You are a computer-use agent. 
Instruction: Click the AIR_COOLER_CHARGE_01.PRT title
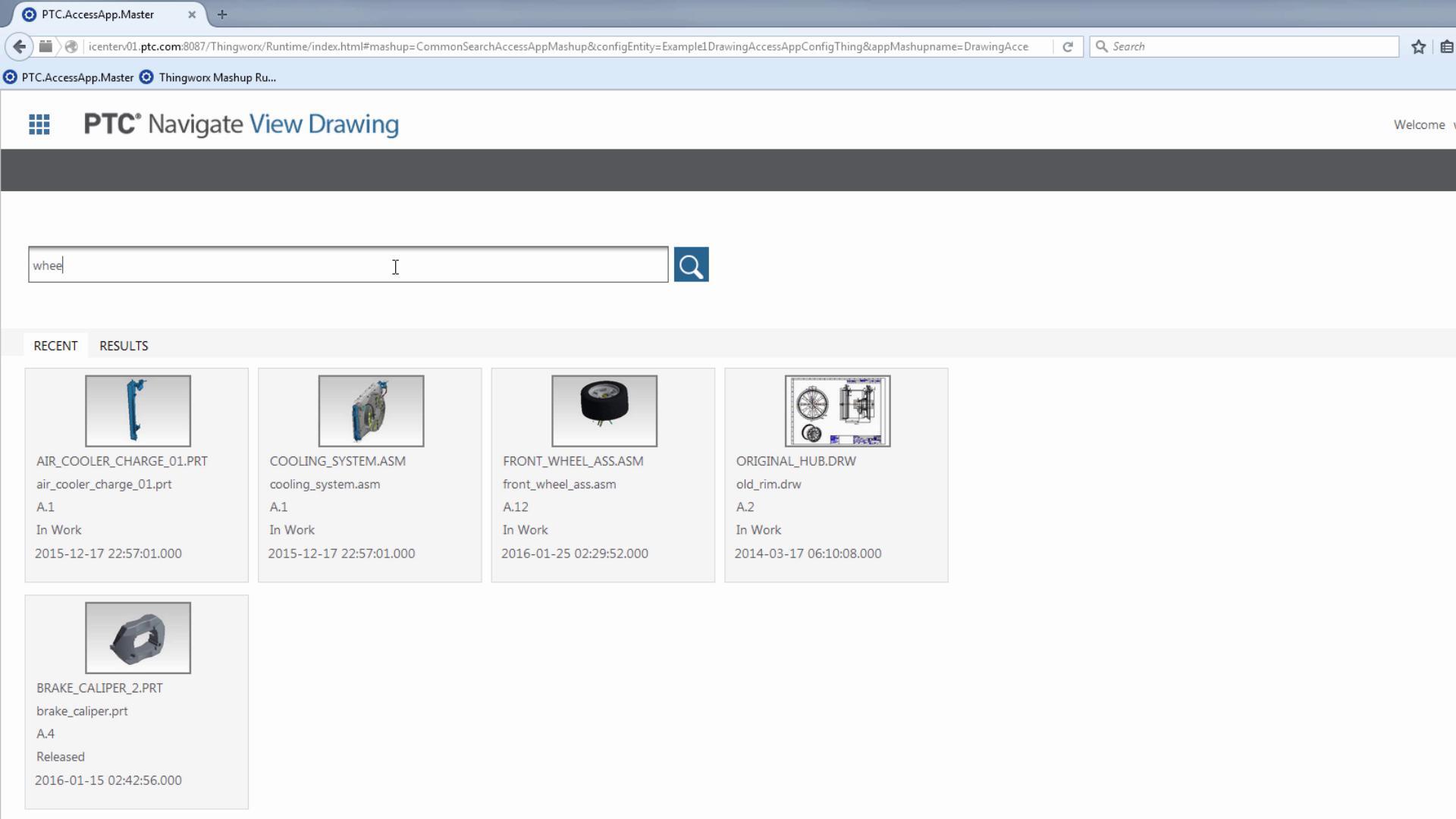tap(122, 461)
